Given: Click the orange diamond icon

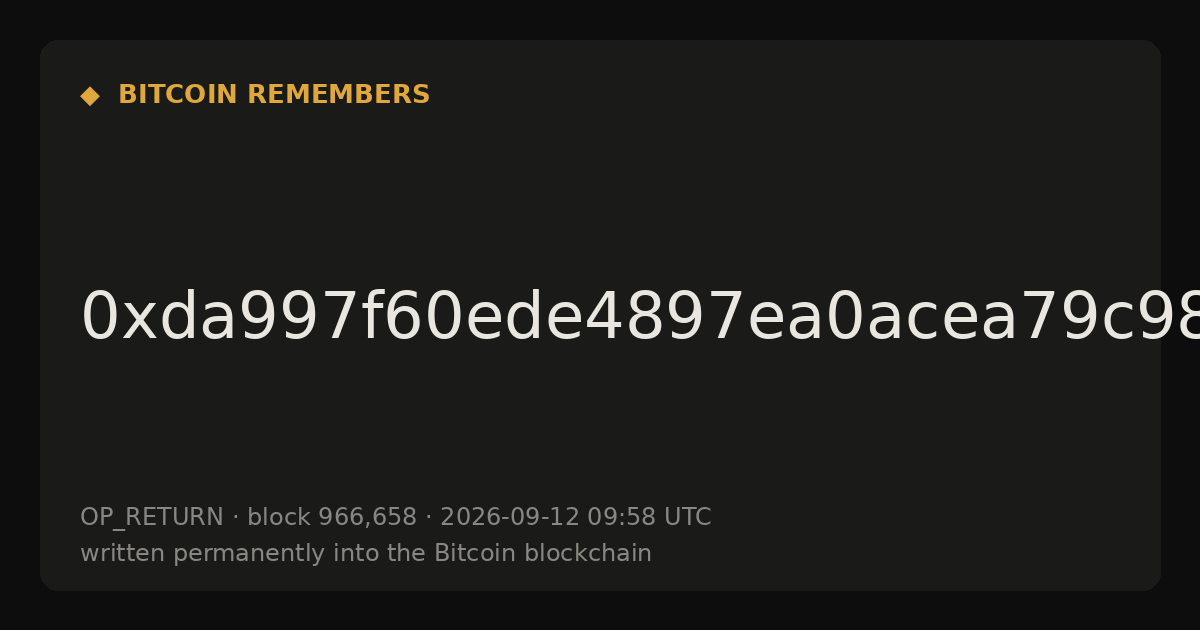Looking at the screenshot, I should tap(90, 96).
